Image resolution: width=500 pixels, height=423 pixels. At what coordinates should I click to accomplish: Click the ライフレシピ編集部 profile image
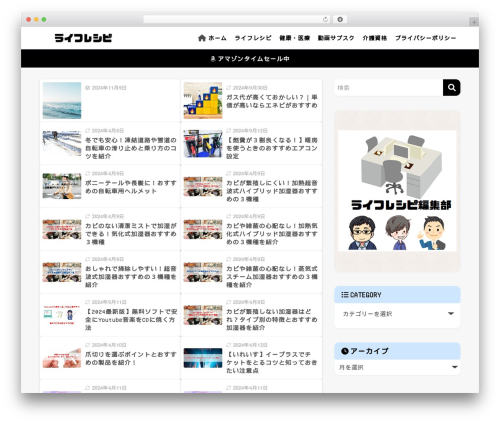[x=397, y=191]
